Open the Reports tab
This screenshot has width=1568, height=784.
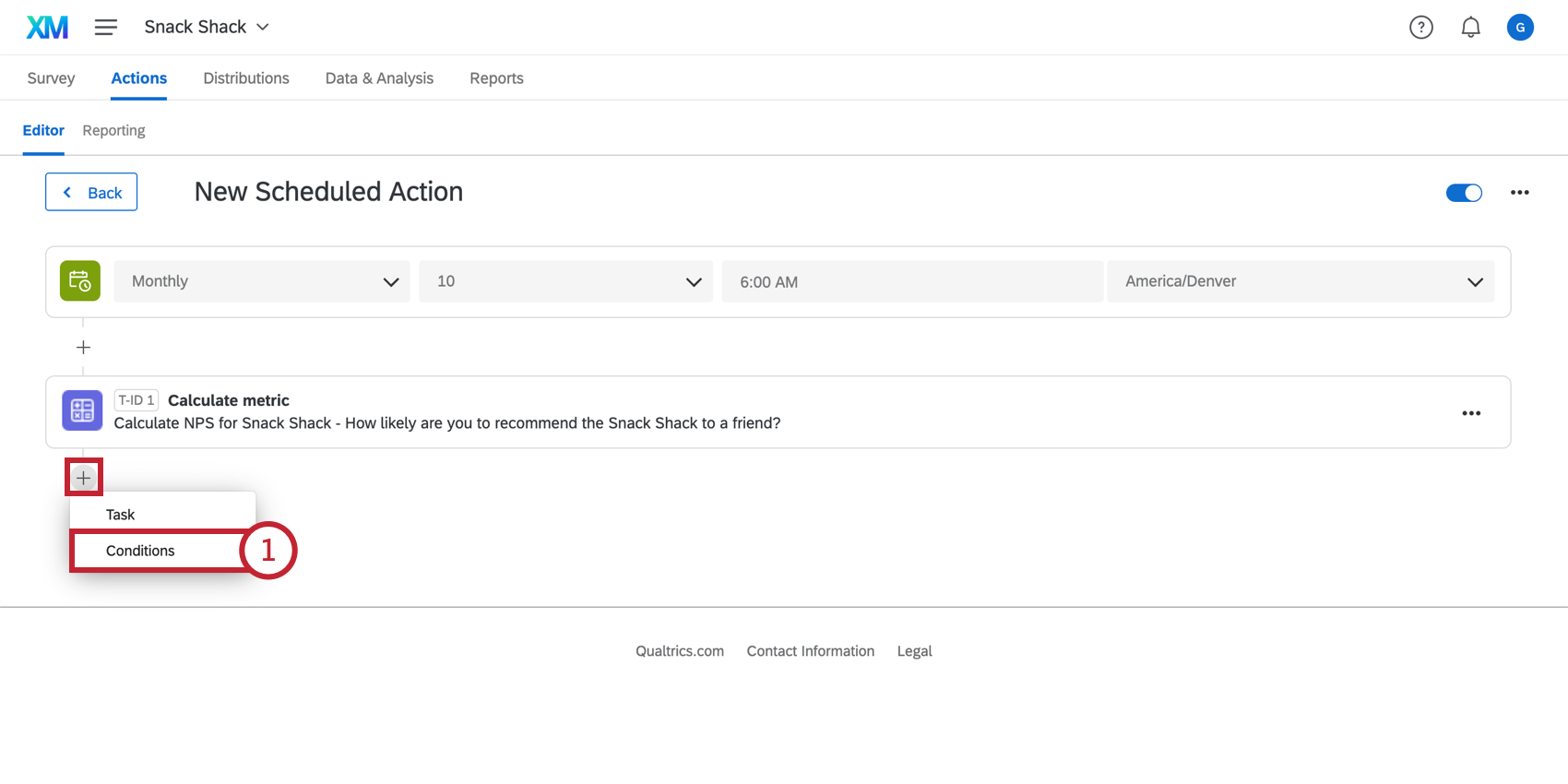496,78
